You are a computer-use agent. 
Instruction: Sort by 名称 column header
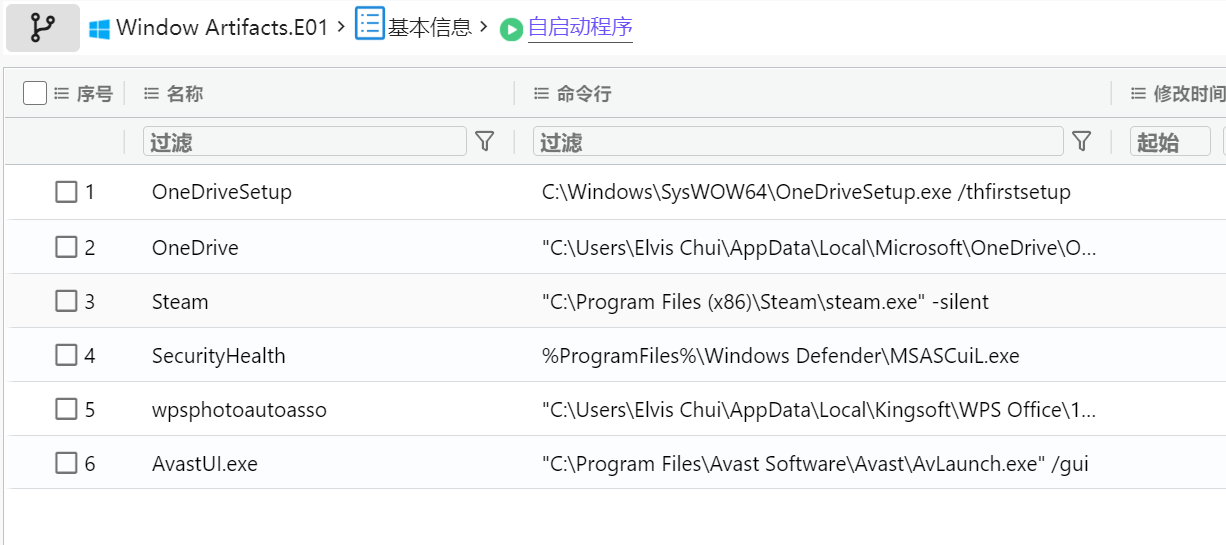coord(185,94)
